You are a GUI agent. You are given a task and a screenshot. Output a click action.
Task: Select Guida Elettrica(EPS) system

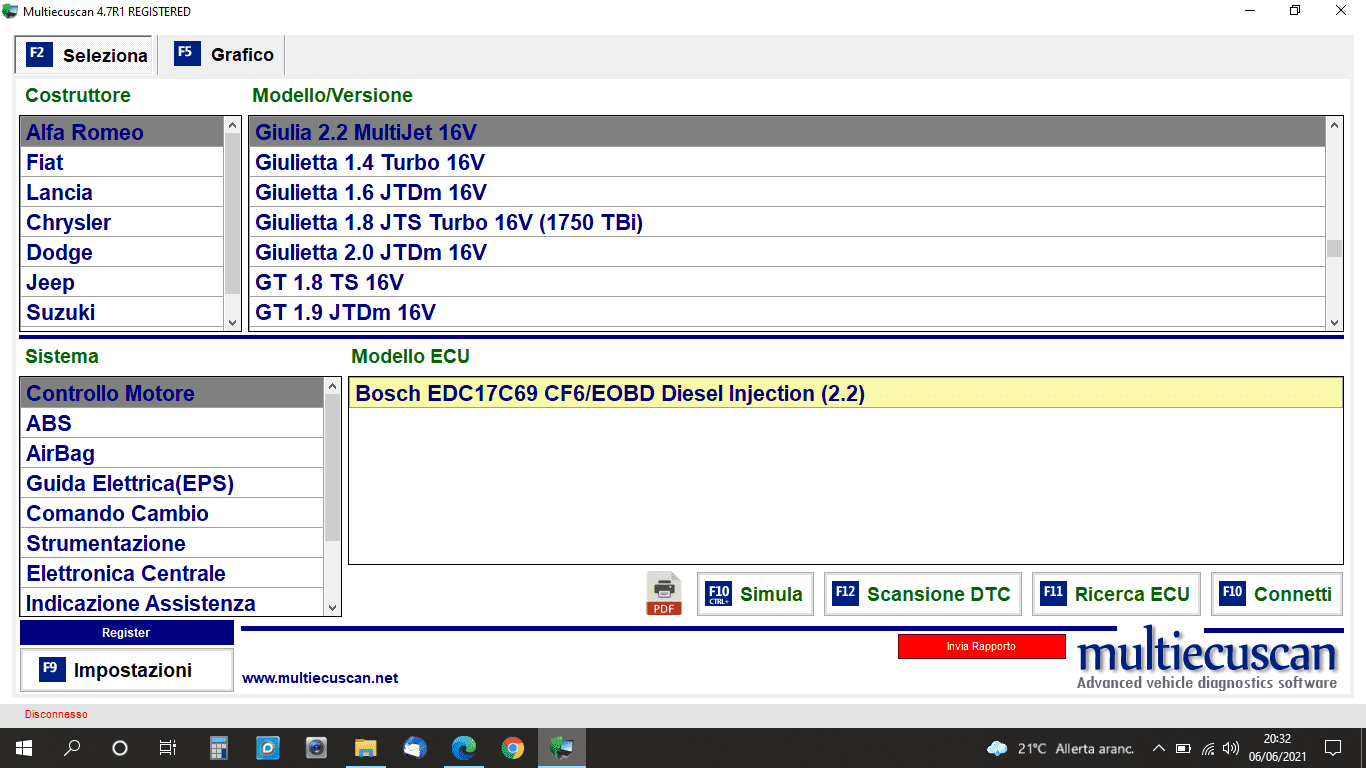pos(172,483)
